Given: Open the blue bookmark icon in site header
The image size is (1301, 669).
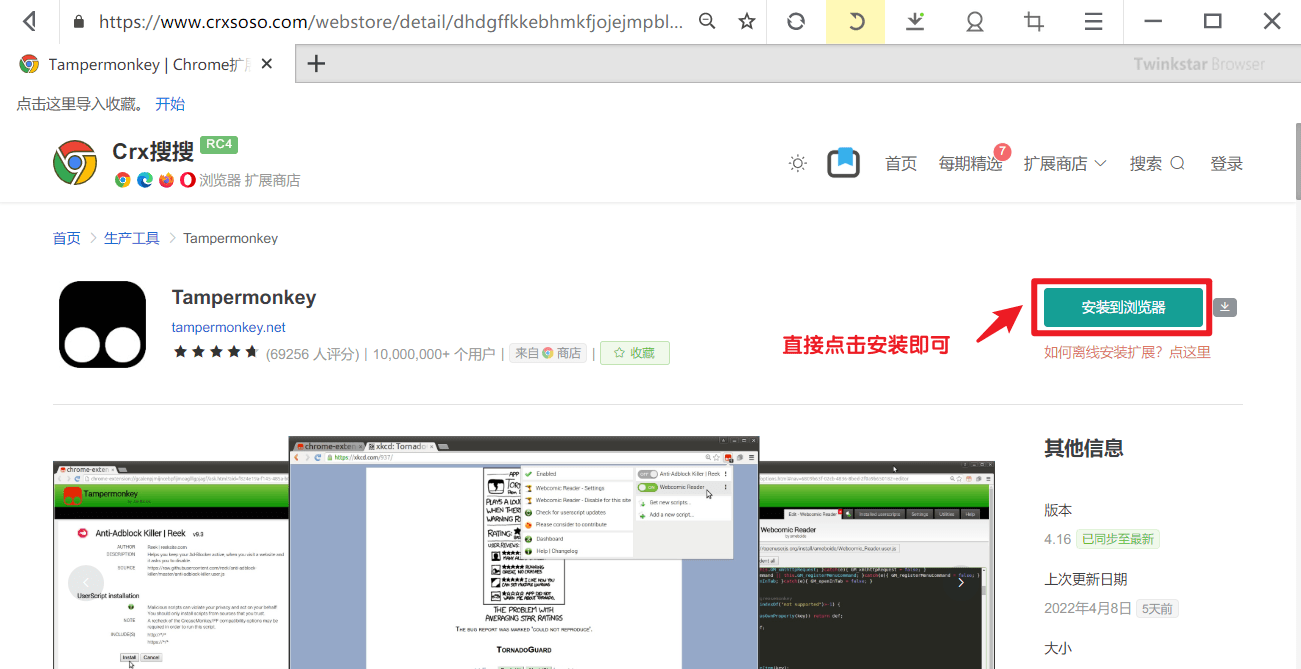Looking at the screenshot, I should coord(844,163).
